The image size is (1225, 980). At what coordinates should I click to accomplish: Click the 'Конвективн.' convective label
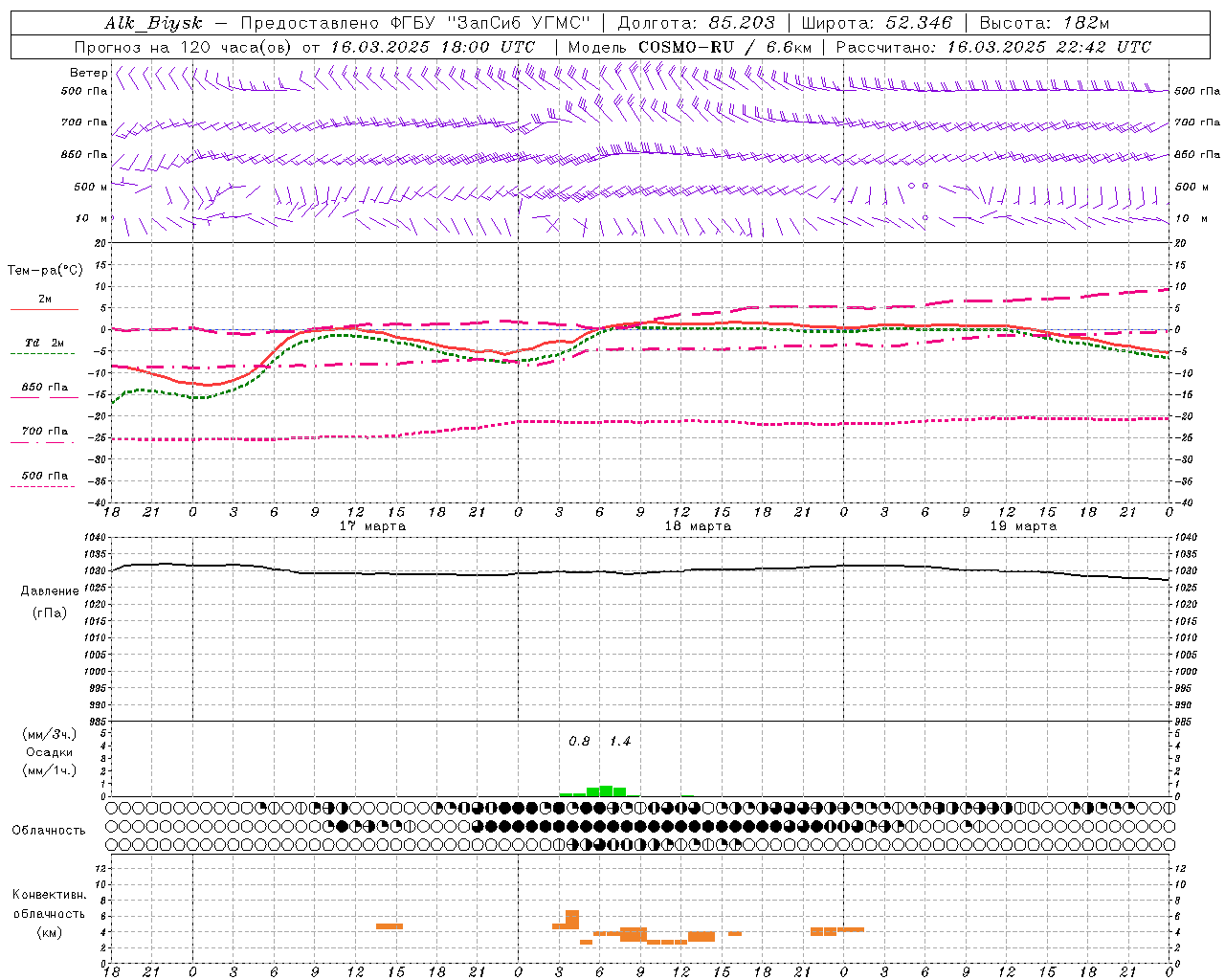click(49, 895)
